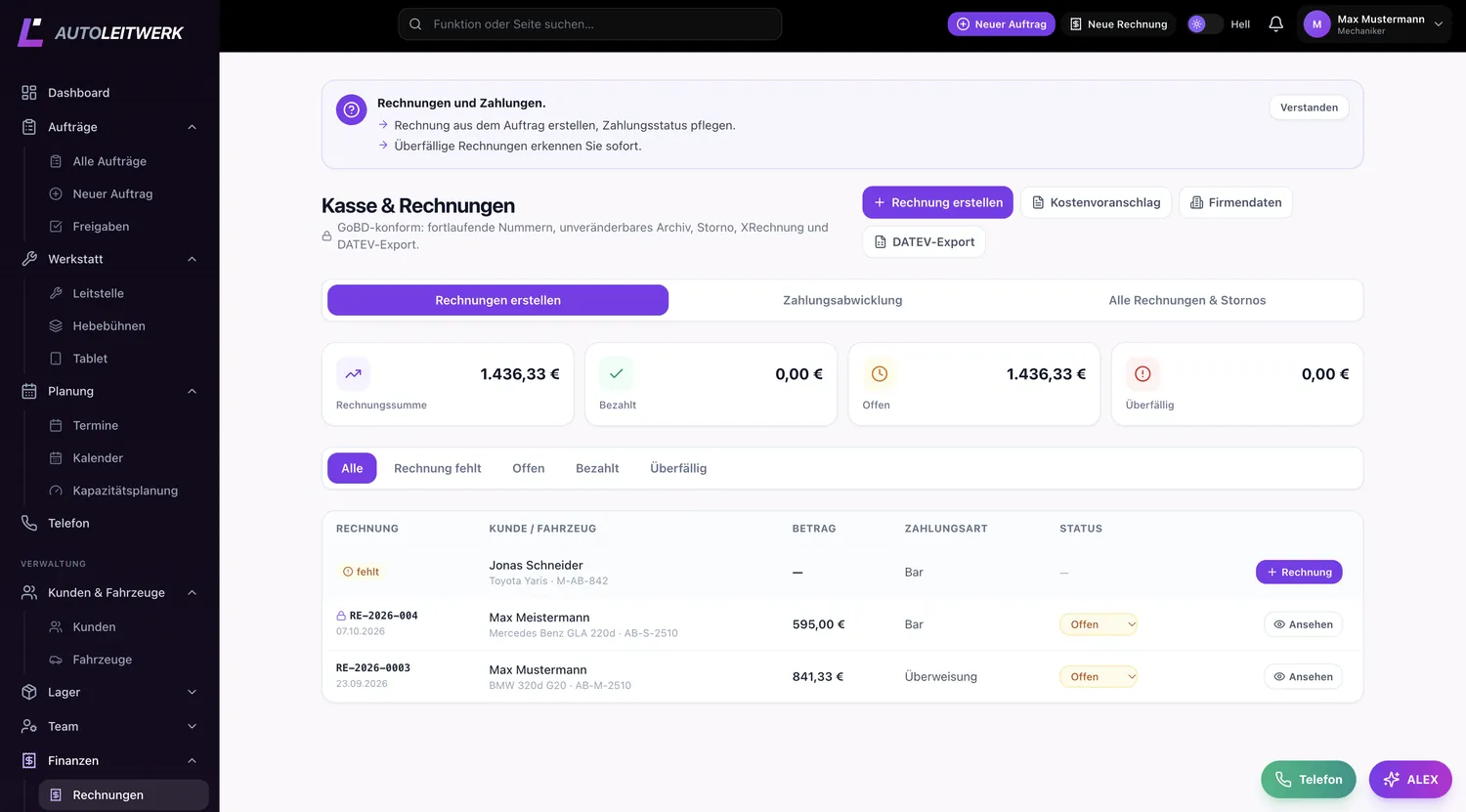This screenshot has width=1466, height=812.
Task: Open DATEV-Export
Action: click(x=924, y=241)
